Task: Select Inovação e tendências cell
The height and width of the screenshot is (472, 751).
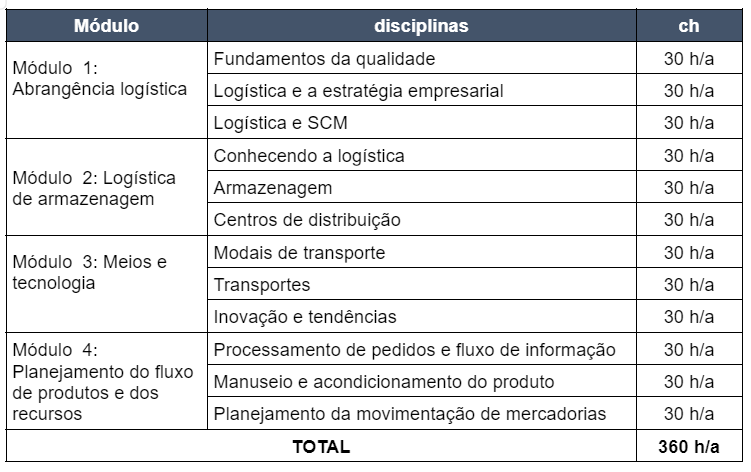Action: click(x=421, y=316)
